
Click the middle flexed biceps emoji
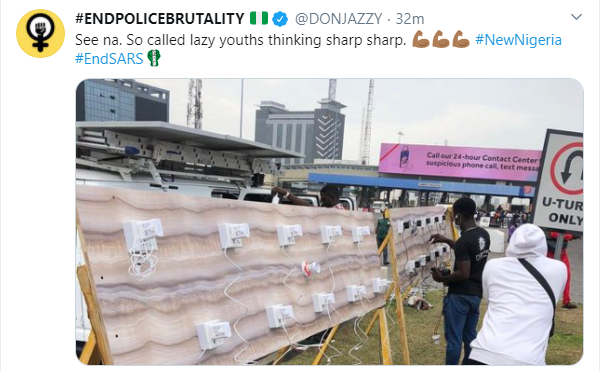(441, 40)
